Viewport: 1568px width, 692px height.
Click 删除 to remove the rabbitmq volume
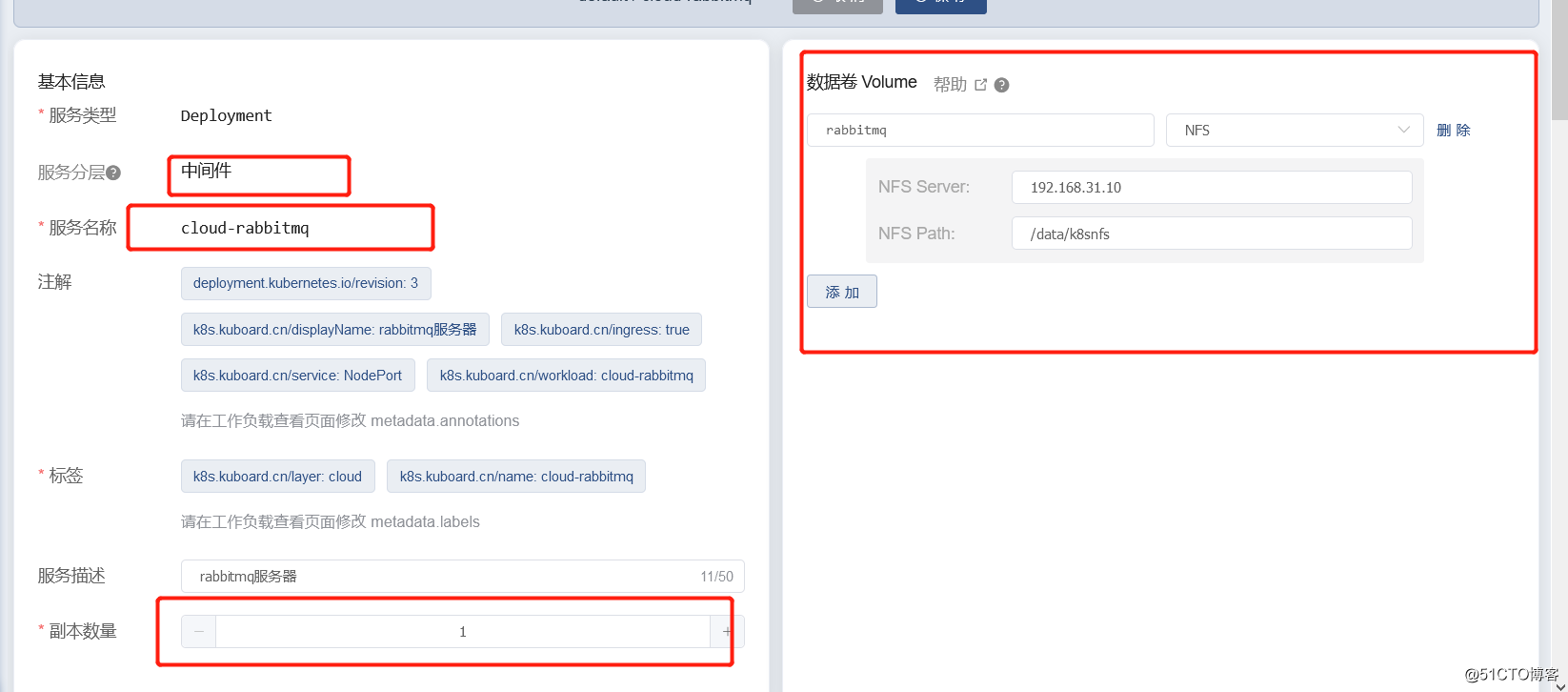[x=1454, y=131]
